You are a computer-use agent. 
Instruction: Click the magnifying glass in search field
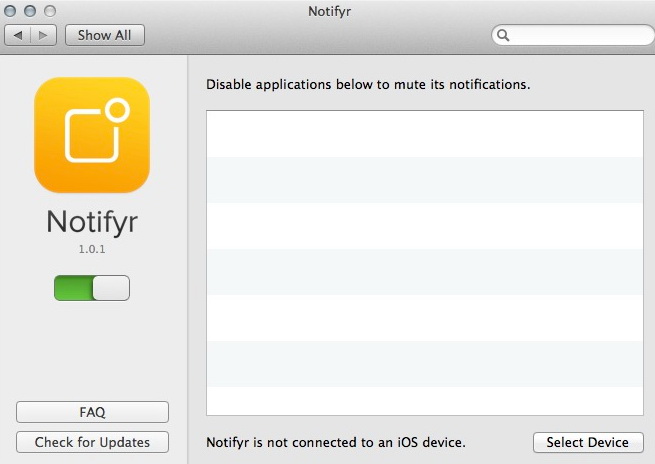tap(504, 35)
